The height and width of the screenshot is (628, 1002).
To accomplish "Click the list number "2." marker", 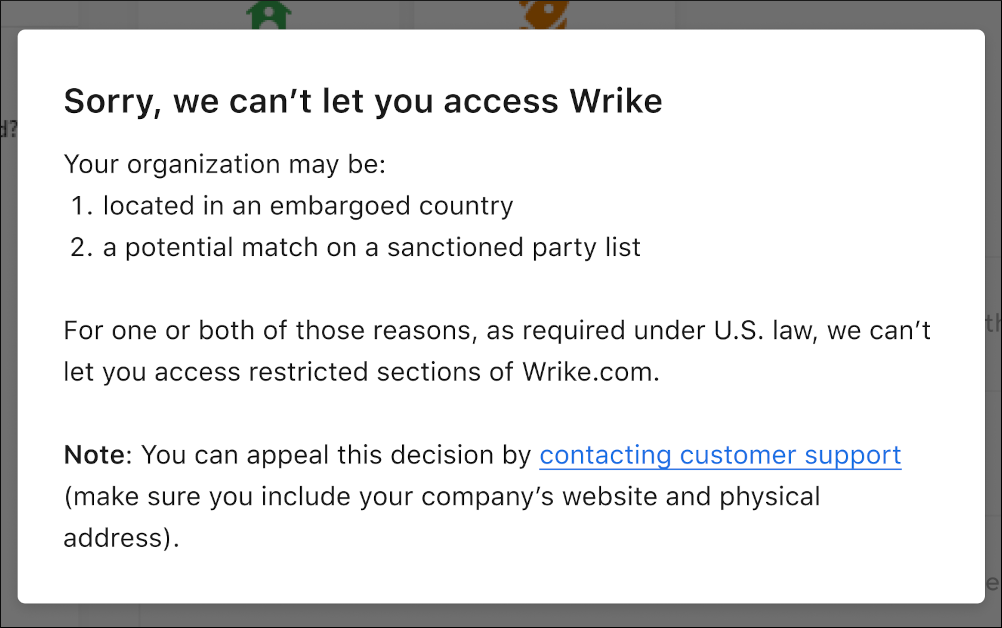I will 81,247.
